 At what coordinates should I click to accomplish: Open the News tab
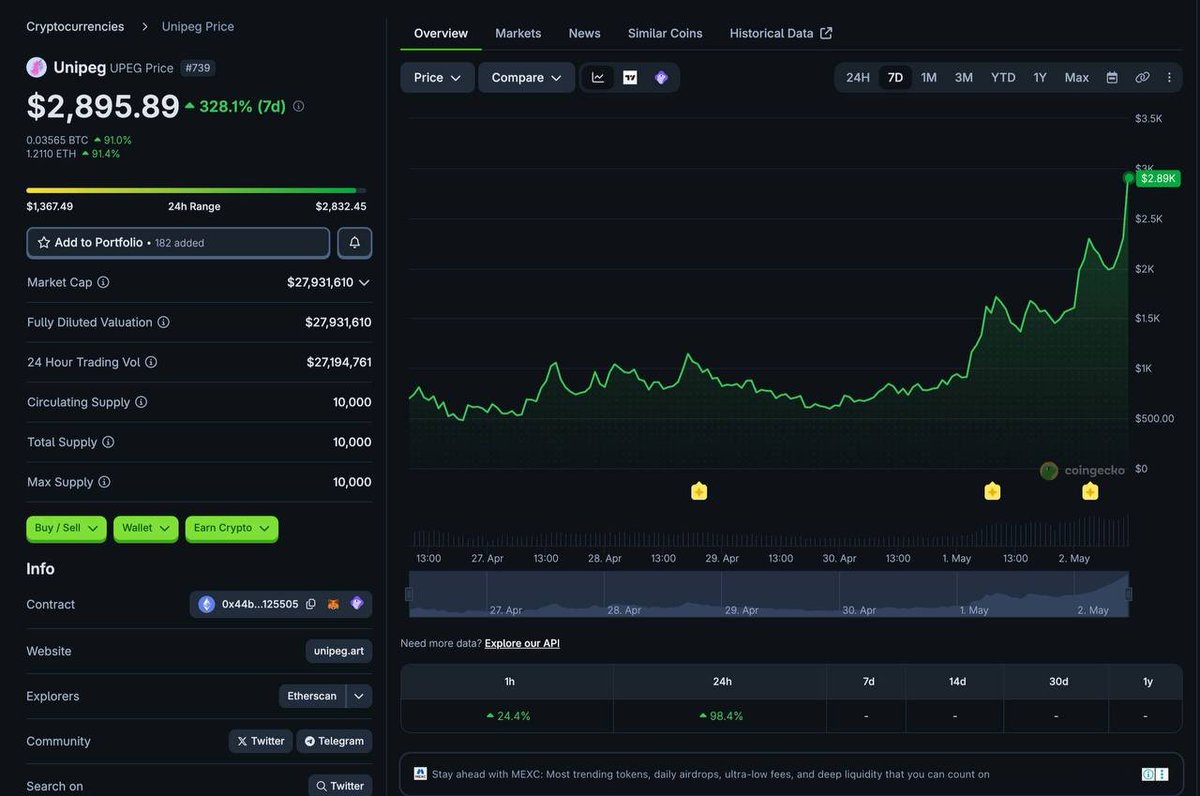(x=585, y=33)
